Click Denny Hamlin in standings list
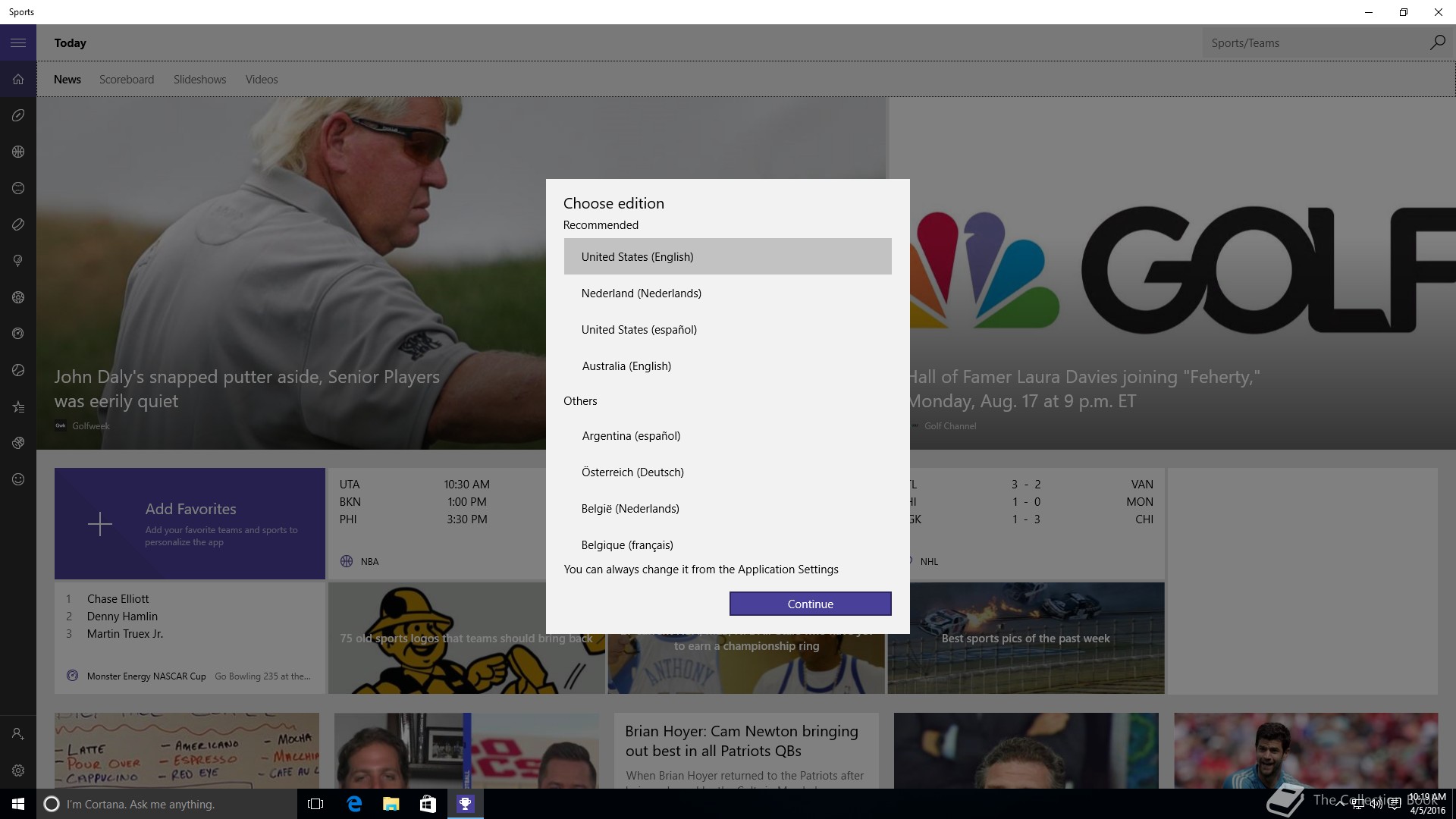Image resolution: width=1456 pixels, height=819 pixels. (122, 616)
